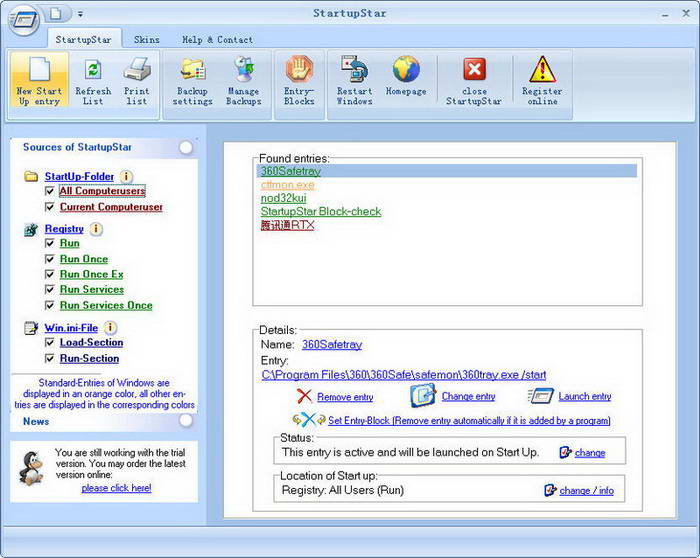
Task: Select nod32kui in Found entries list
Action: (282, 198)
